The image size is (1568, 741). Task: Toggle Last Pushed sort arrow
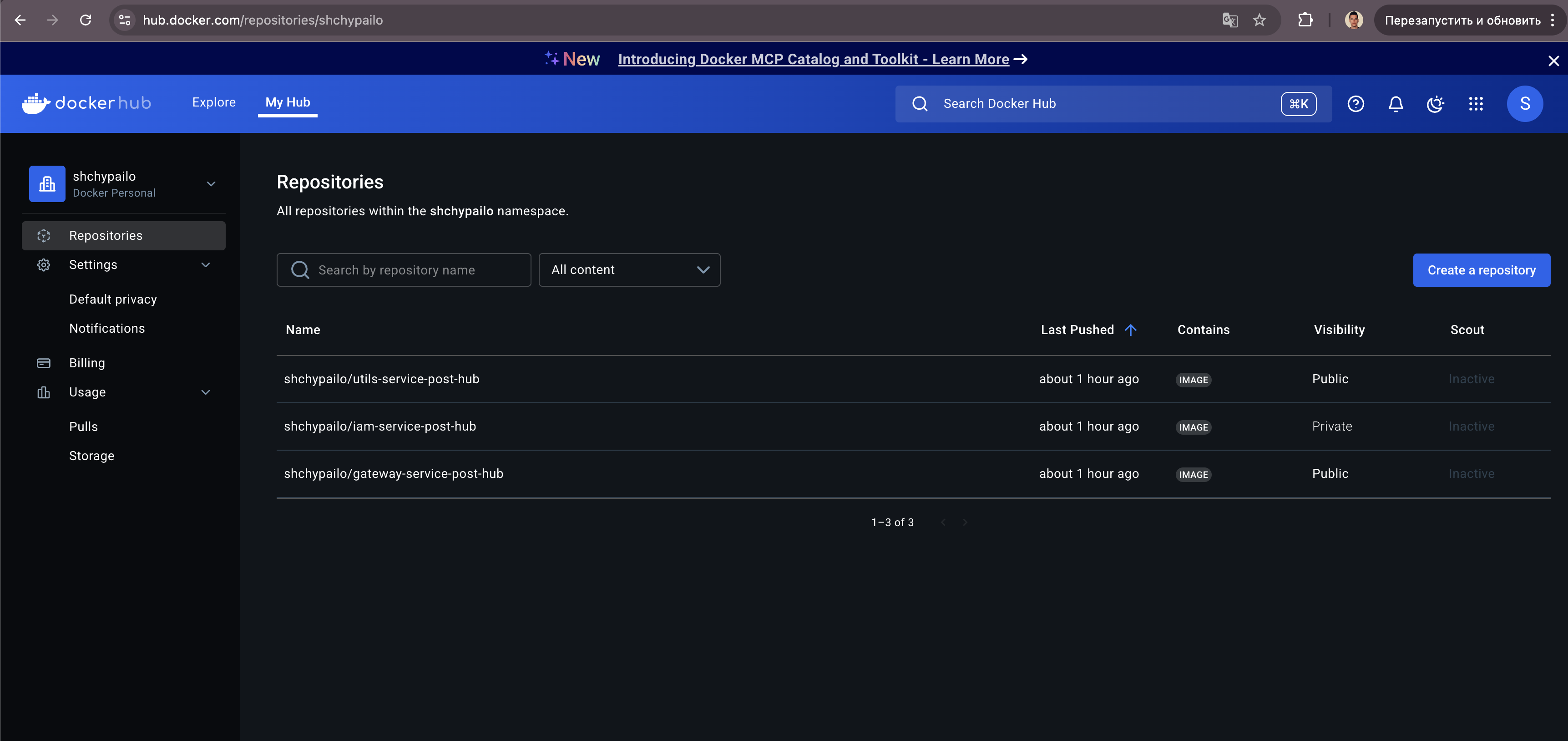(1130, 330)
